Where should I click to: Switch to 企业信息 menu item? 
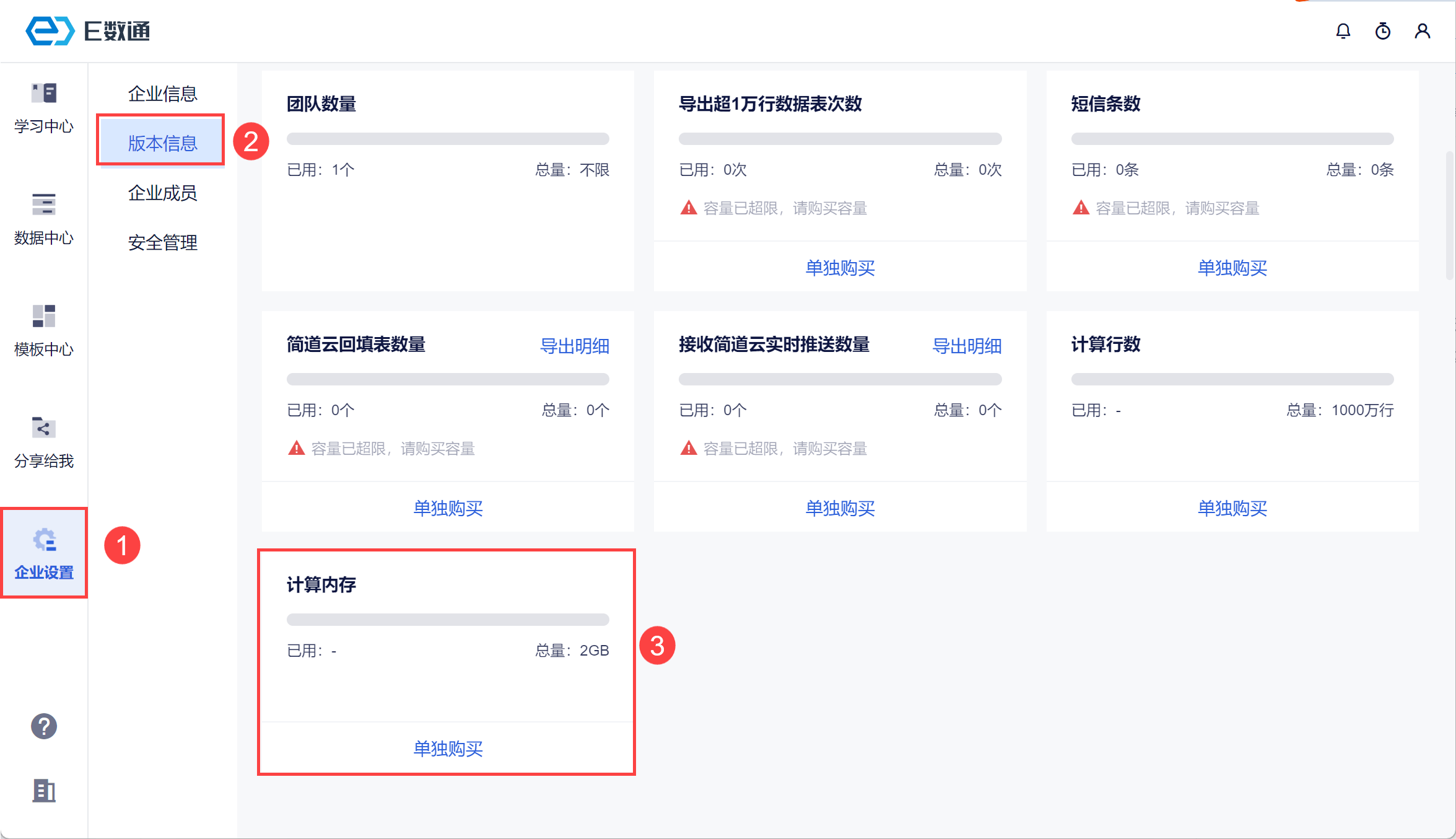pos(162,94)
